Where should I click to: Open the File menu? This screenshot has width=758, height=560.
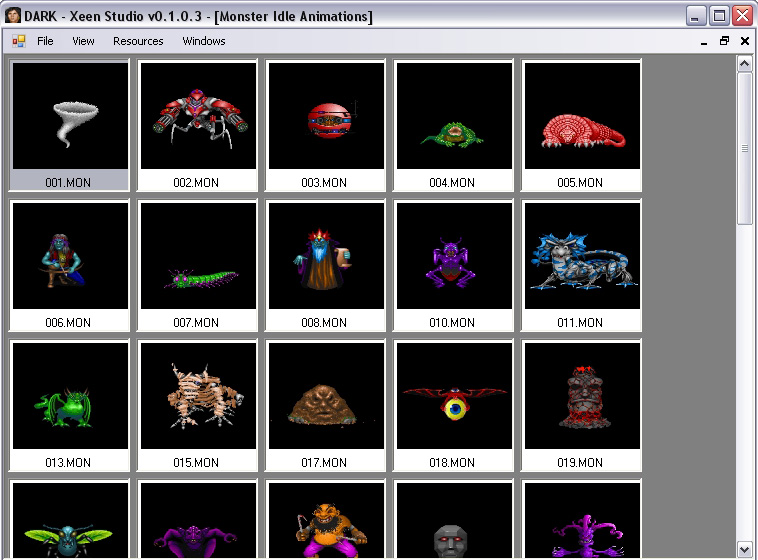point(45,41)
